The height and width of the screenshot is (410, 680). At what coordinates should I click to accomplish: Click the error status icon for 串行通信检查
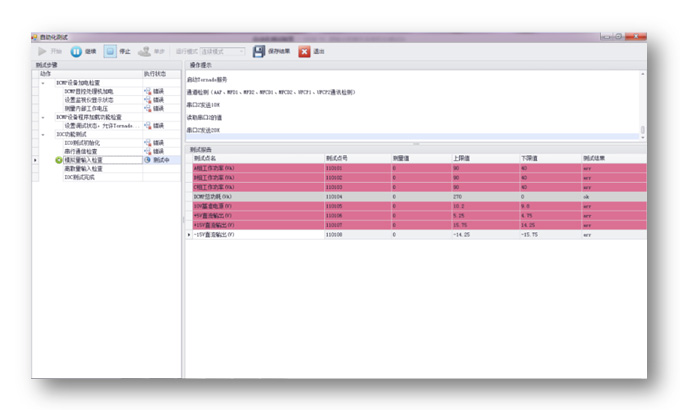click(x=148, y=151)
